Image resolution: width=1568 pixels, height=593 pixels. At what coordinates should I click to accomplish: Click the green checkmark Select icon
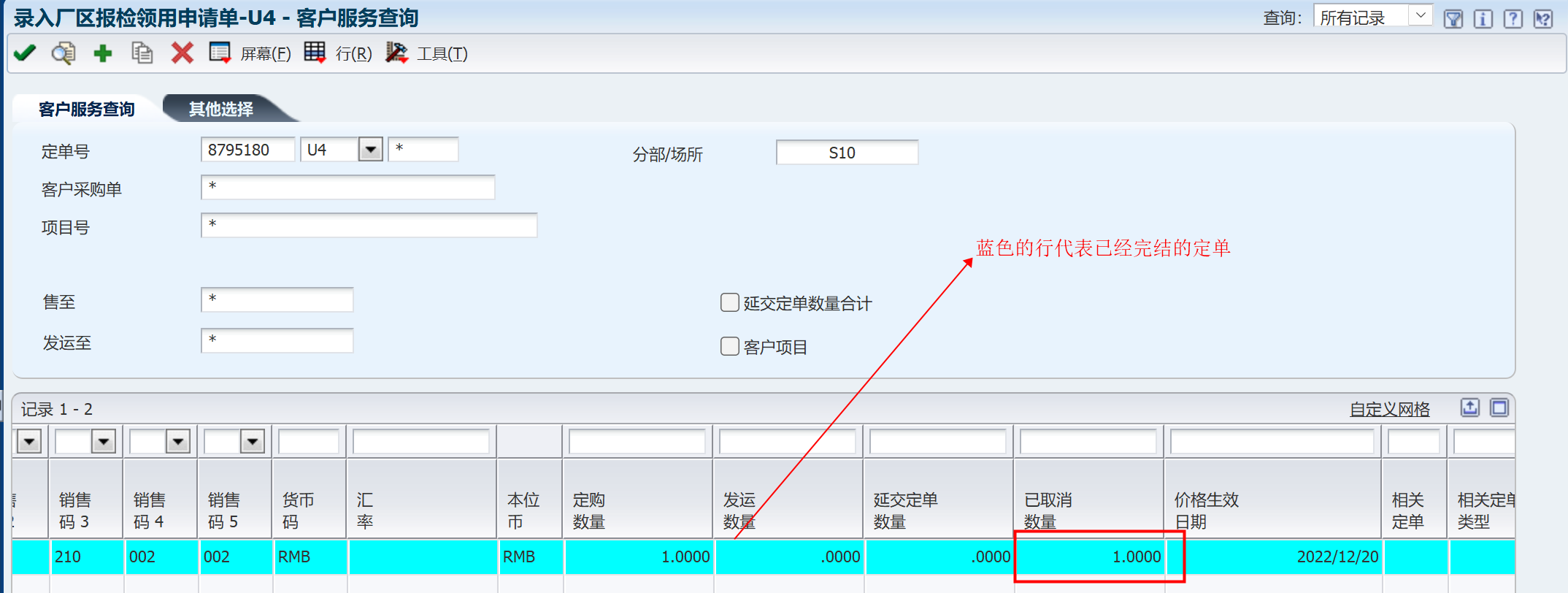click(x=25, y=53)
